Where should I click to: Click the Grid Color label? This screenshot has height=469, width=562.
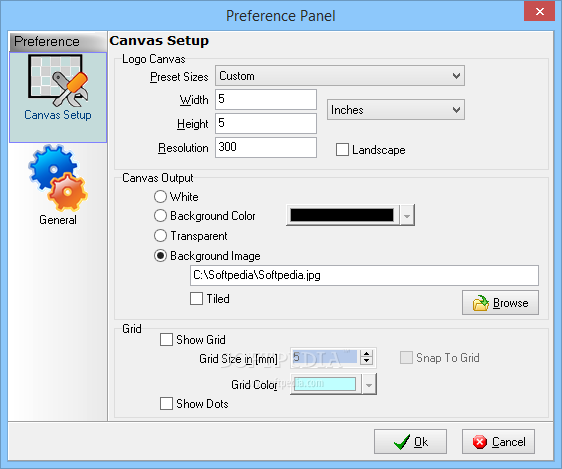coord(254,384)
